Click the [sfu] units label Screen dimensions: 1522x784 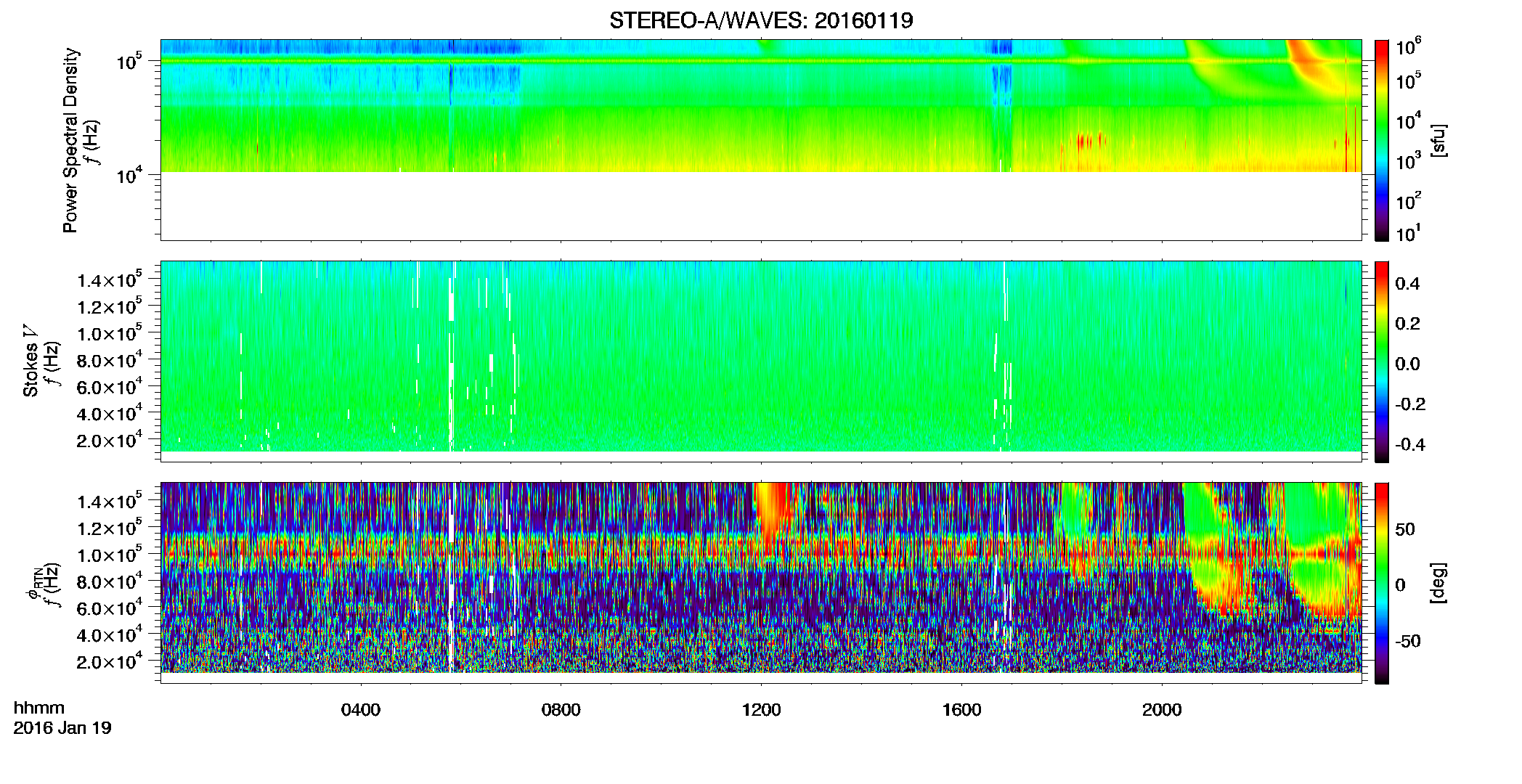click(x=1438, y=140)
